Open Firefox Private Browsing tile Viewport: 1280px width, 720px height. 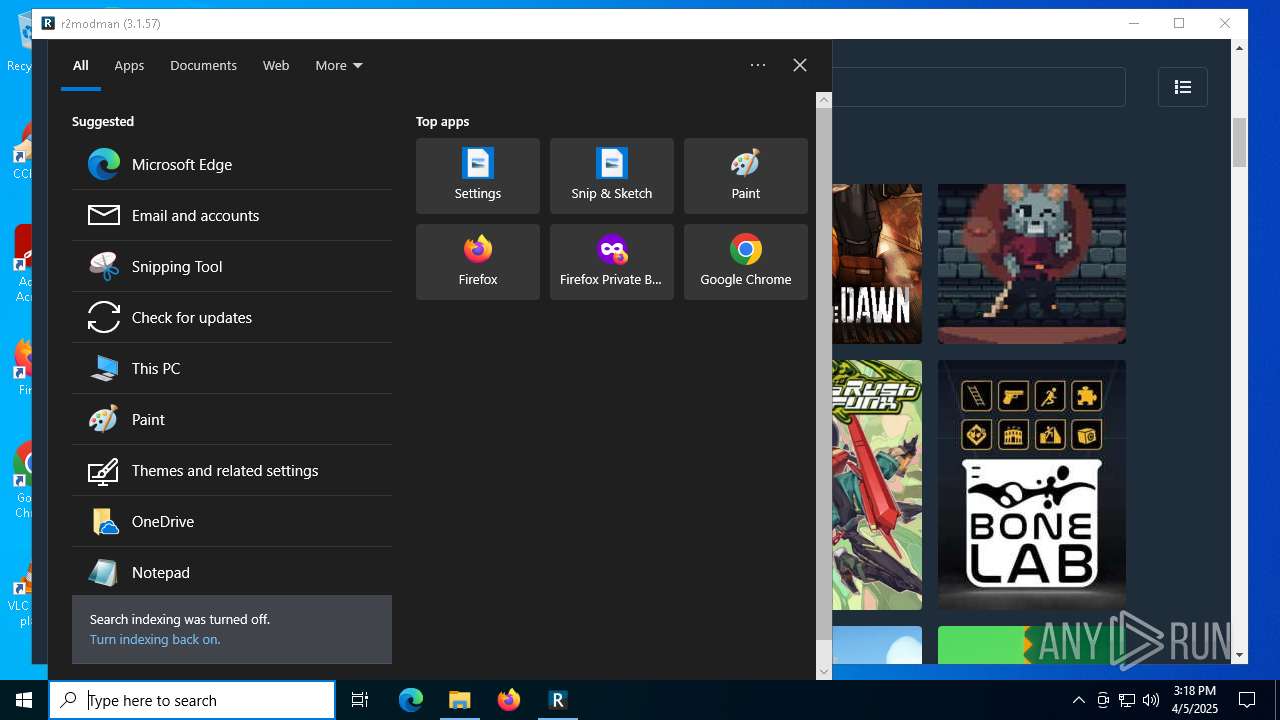[x=612, y=262]
